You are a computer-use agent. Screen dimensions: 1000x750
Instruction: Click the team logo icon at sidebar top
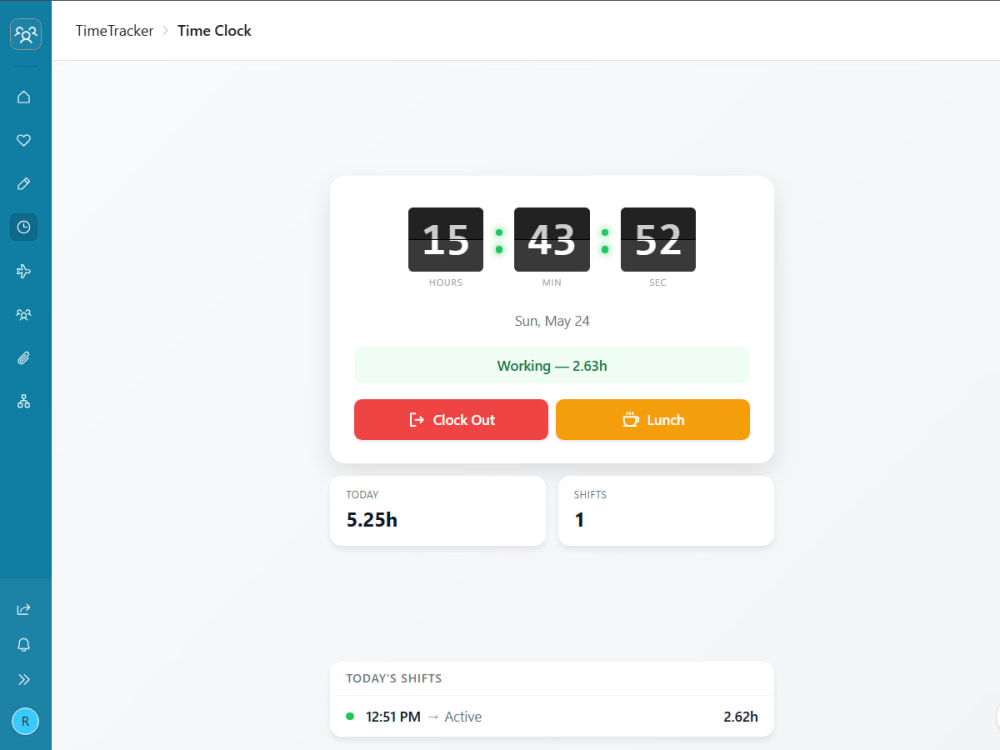[26, 34]
